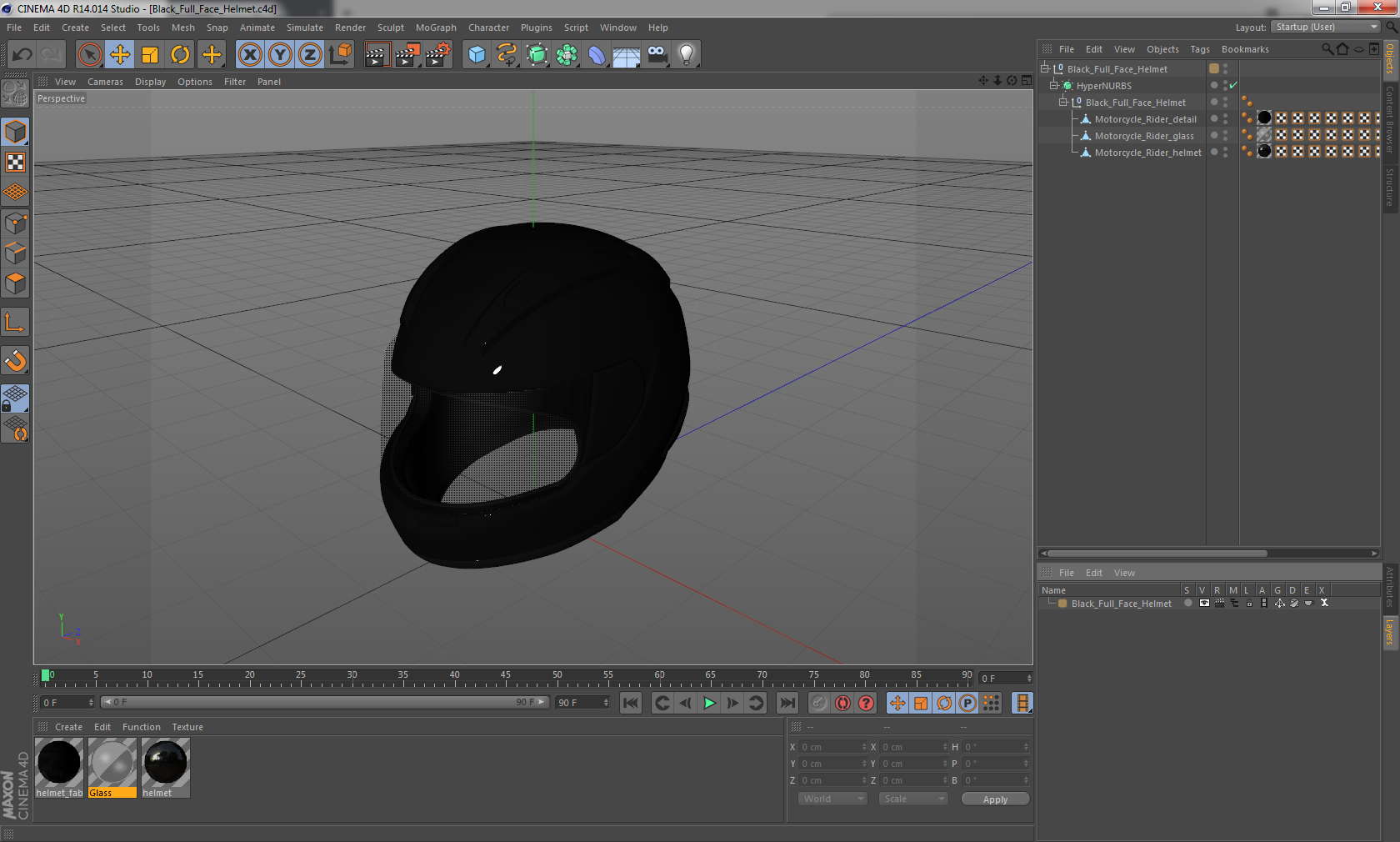Toggle Y axis lock
Image resolution: width=1400 pixels, height=842 pixels.
(x=280, y=55)
